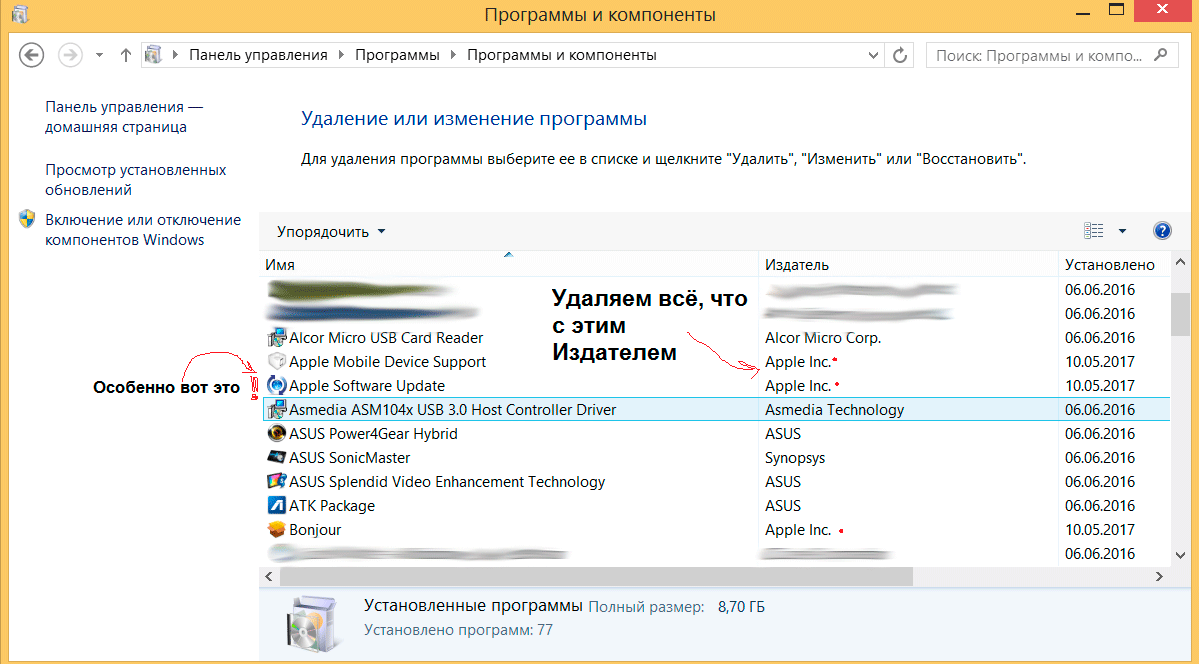This screenshot has width=1199, height=664.
Task: Click the search magnifier icon
Action: tap(1161, 54)
